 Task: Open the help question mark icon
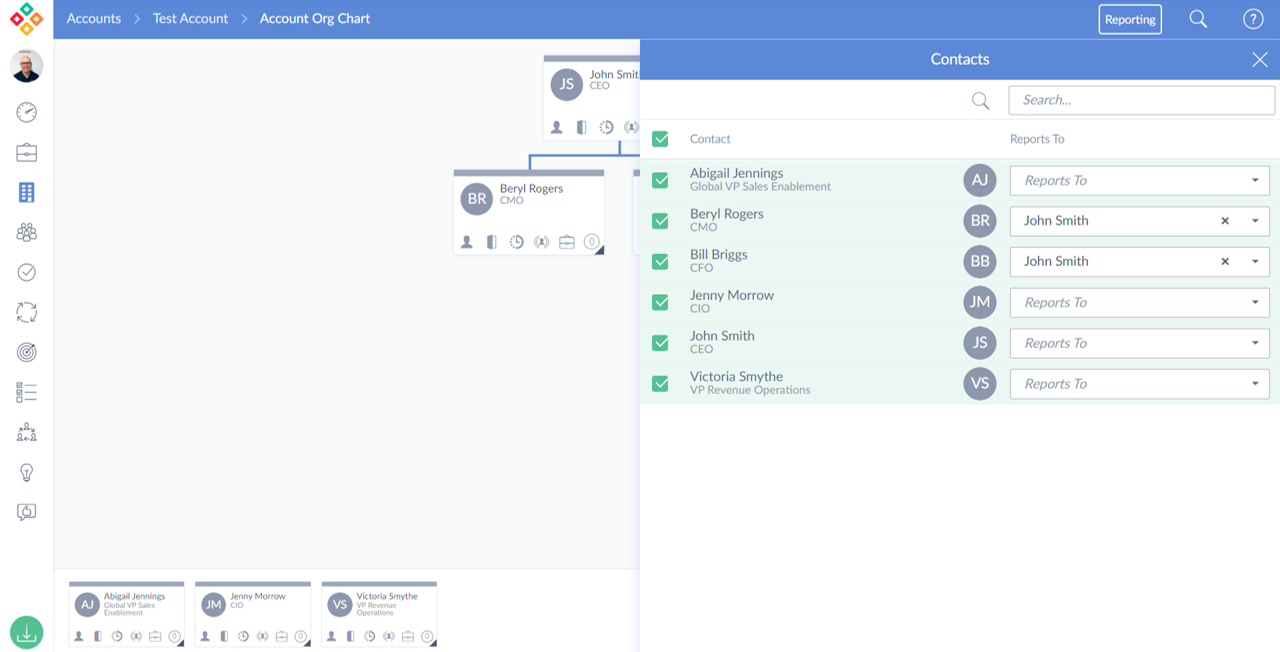pyautogui.click(x=1252, y=19)
